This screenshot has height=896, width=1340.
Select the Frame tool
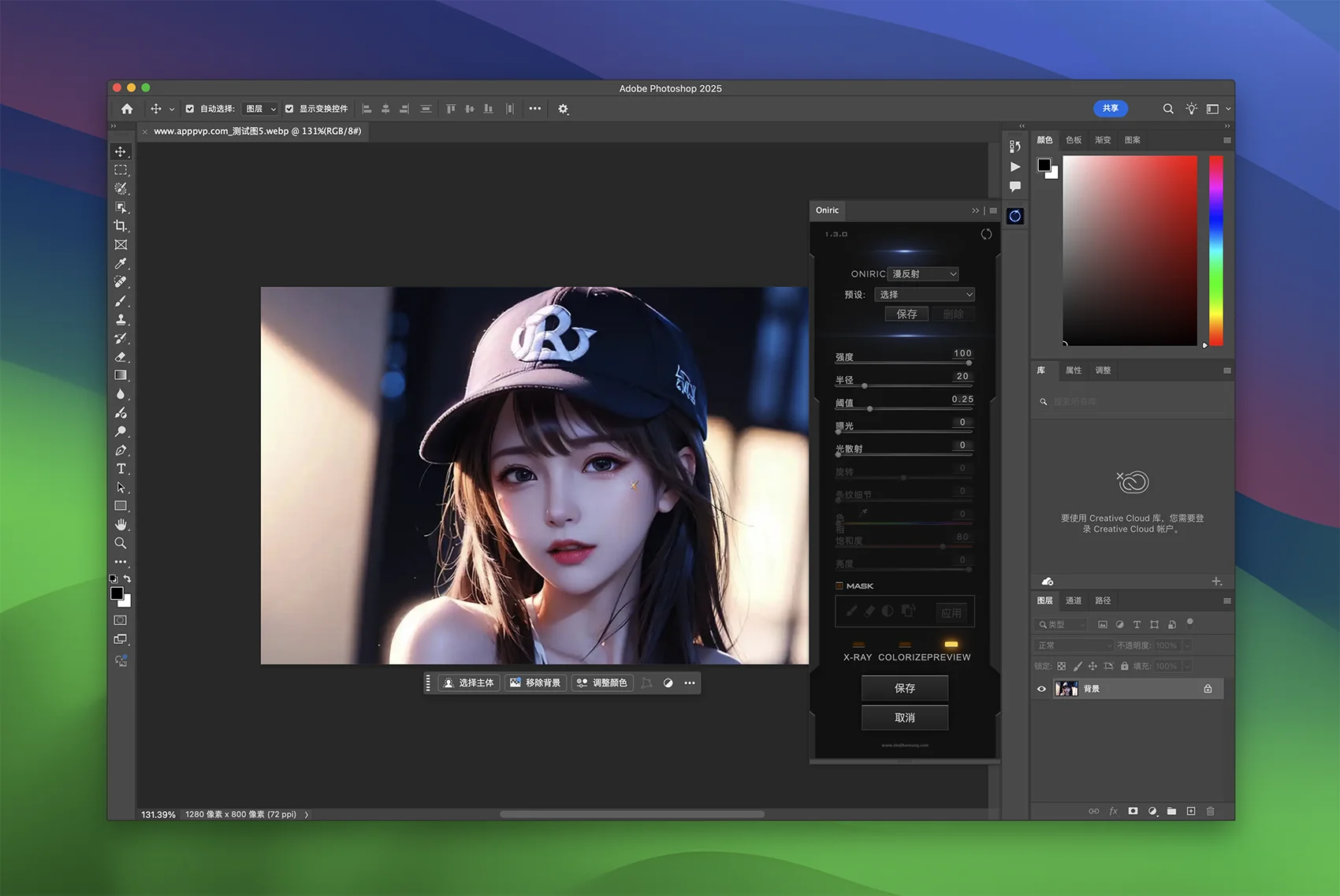(121, 245)
